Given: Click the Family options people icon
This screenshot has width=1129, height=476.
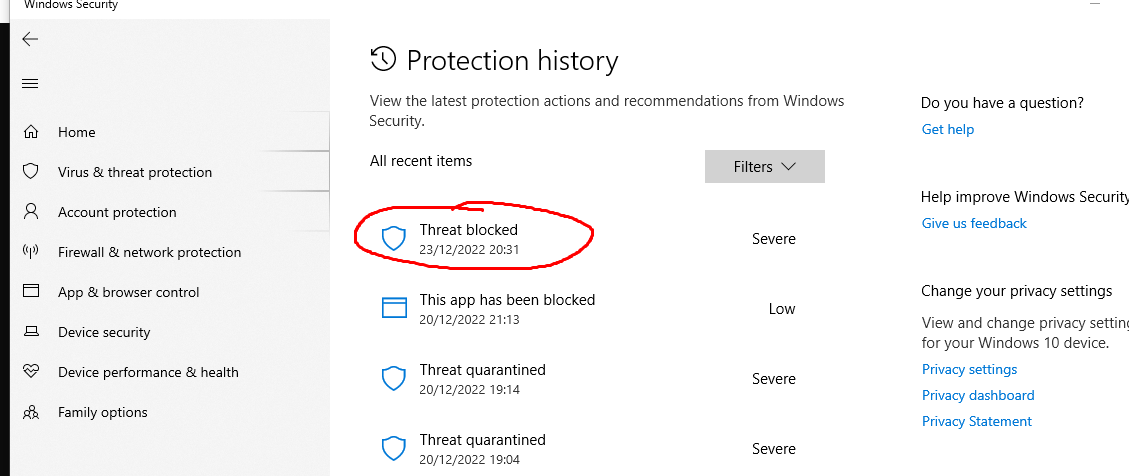Looking at the screenshot, I should tap(30, 412).
